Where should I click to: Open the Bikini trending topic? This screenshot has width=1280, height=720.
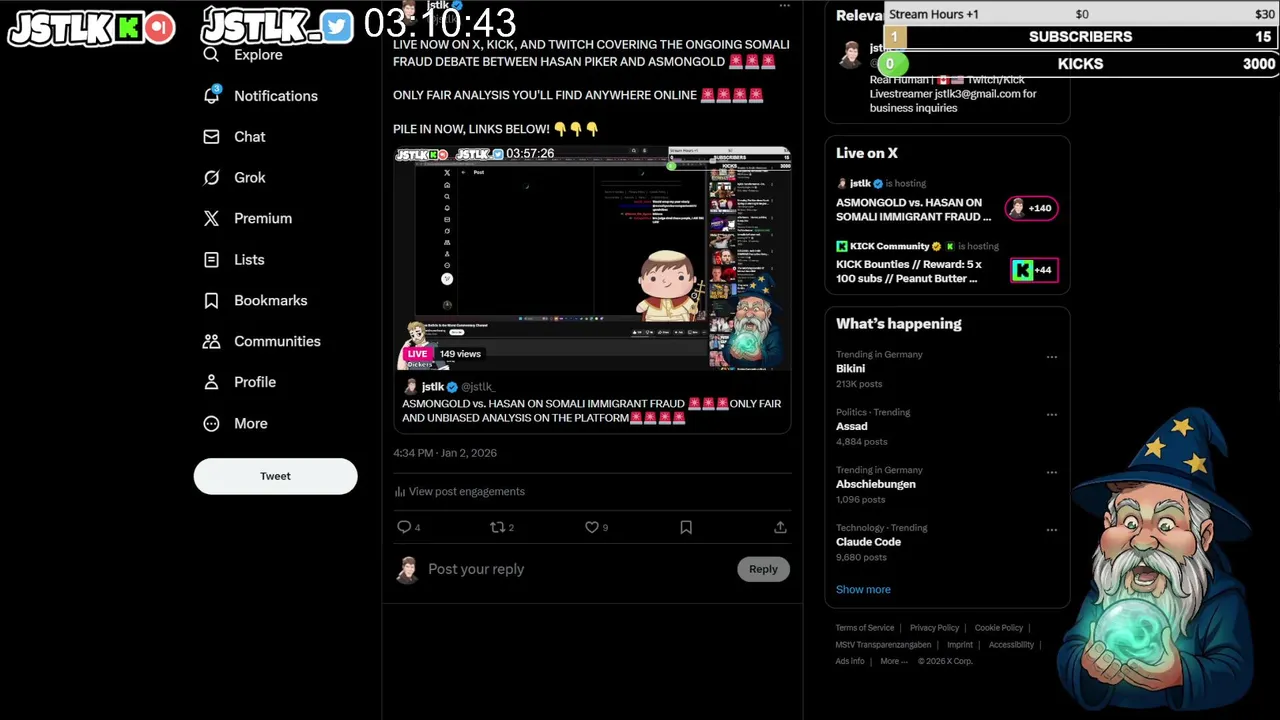click(x=850, y=369)
